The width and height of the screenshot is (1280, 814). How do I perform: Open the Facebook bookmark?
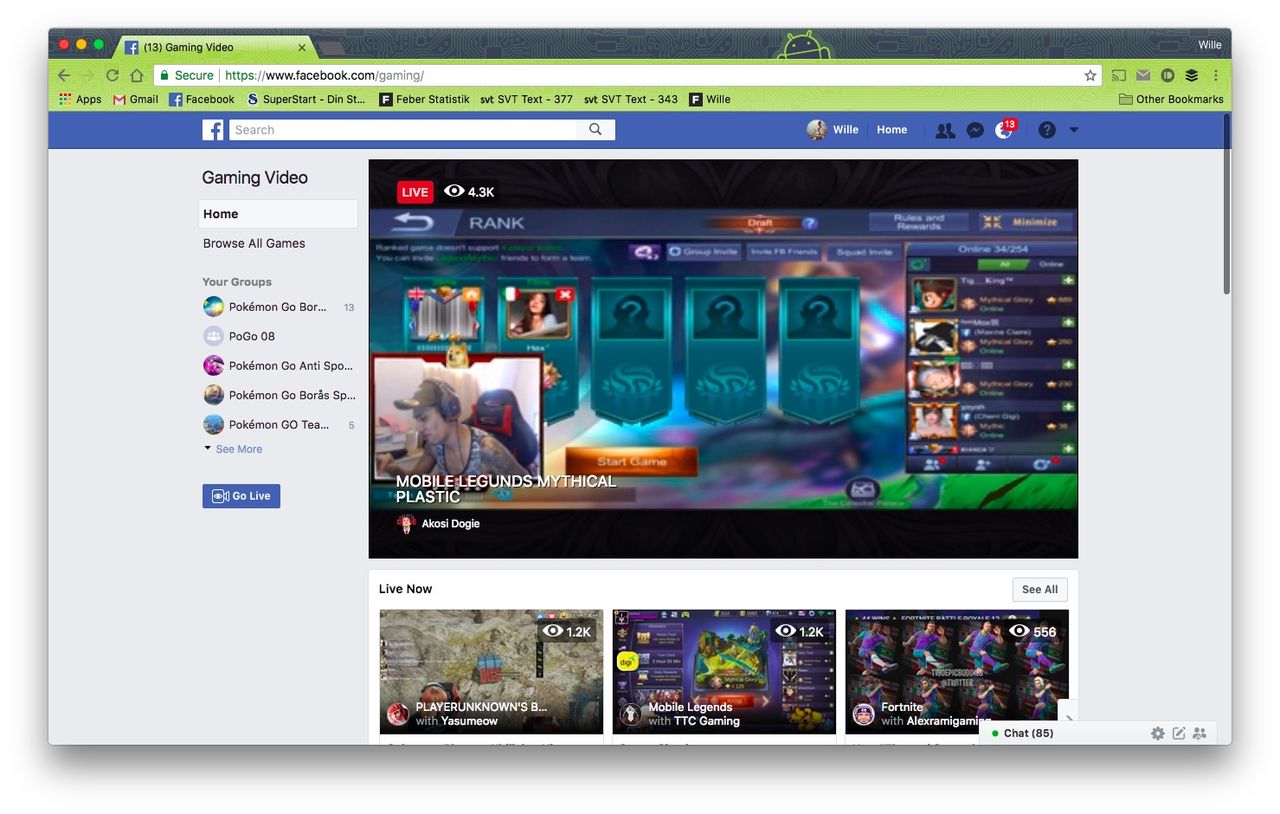[202, 99]
